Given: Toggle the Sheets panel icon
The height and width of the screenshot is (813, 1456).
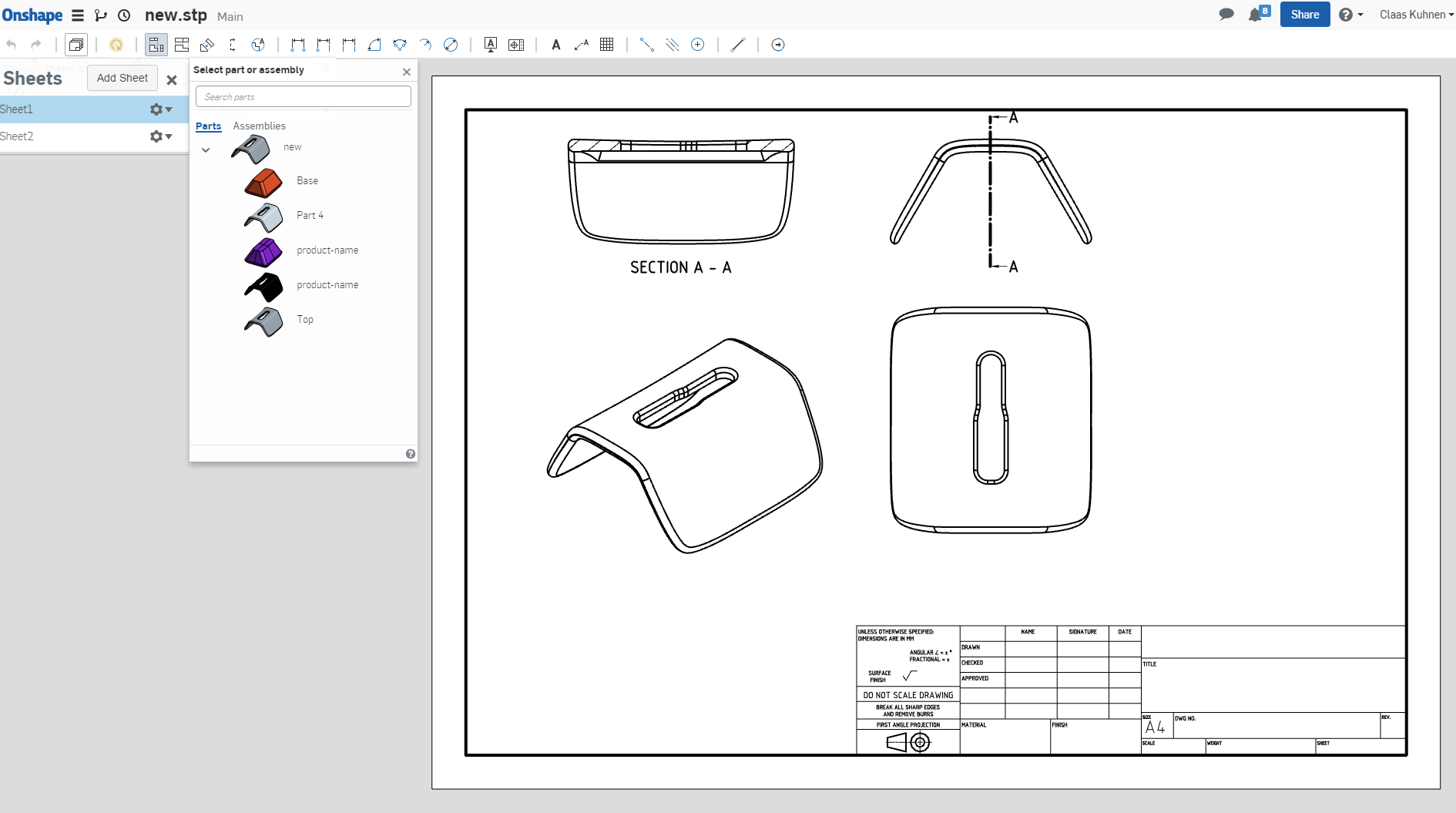Looking at the screenshot, I should [76, 45].
